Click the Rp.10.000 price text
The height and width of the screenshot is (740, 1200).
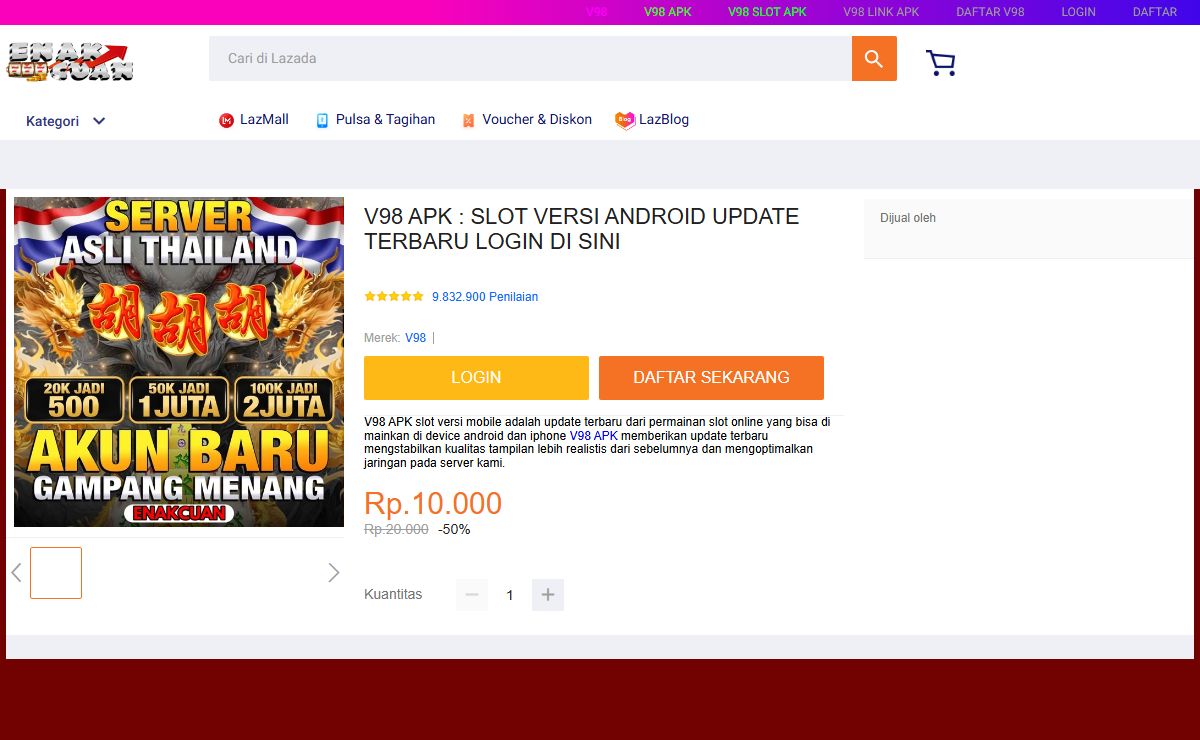[x=433, y=503]
